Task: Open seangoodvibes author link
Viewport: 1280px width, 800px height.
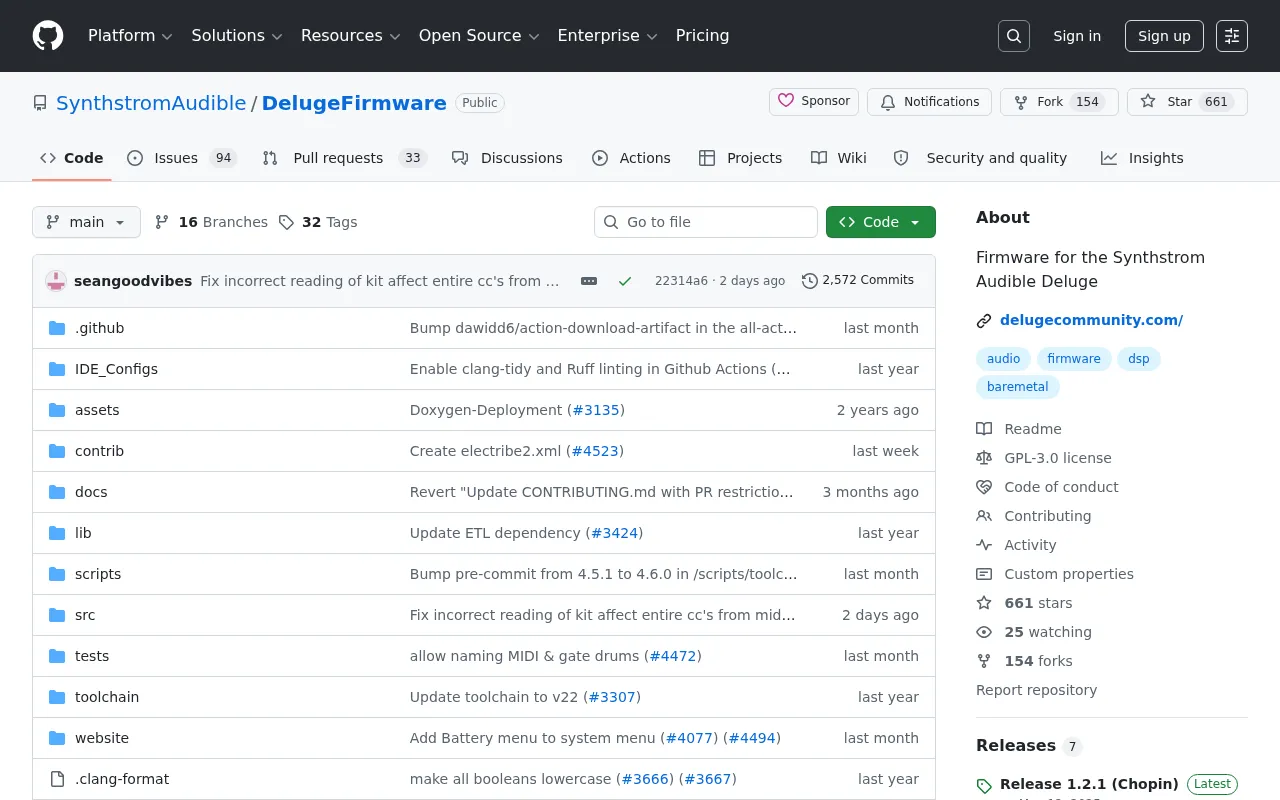Action: [133, 281]
